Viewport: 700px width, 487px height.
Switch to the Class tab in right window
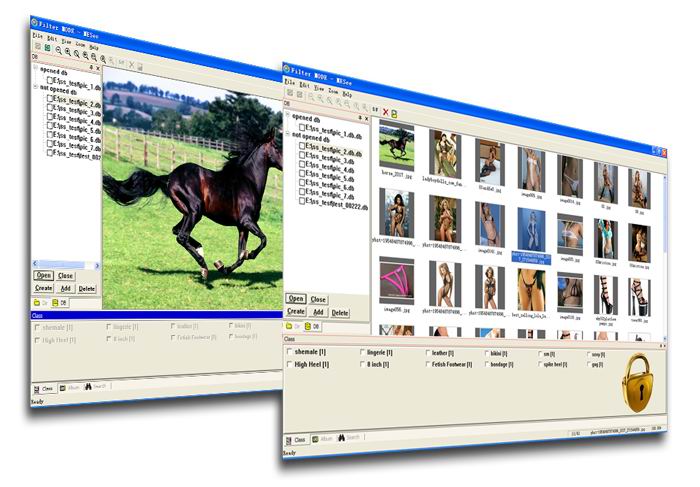(x=295, y=440)
